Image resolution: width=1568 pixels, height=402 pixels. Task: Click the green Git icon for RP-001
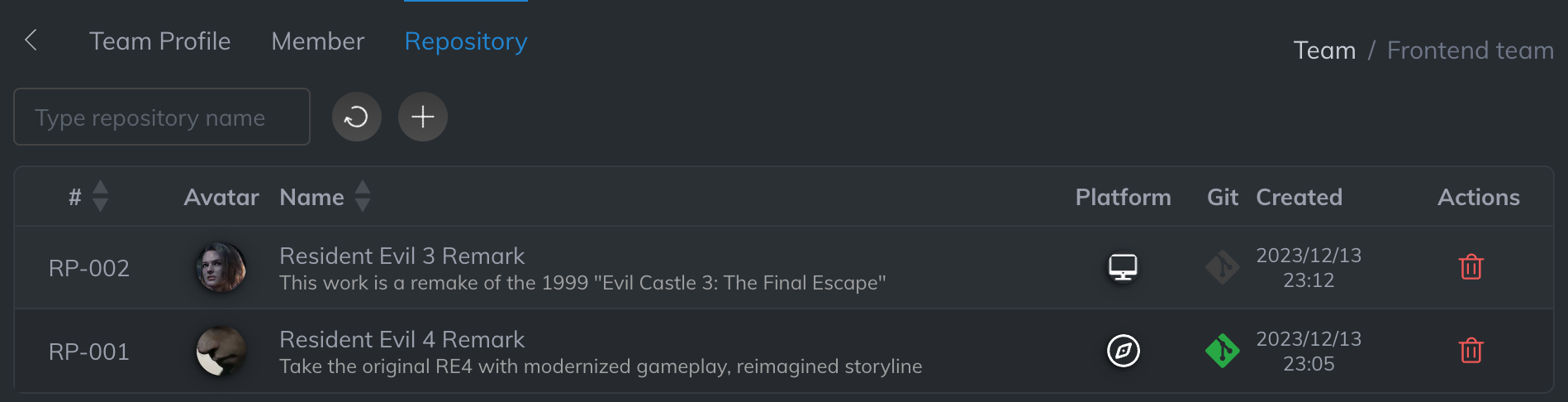point(1222,351)
